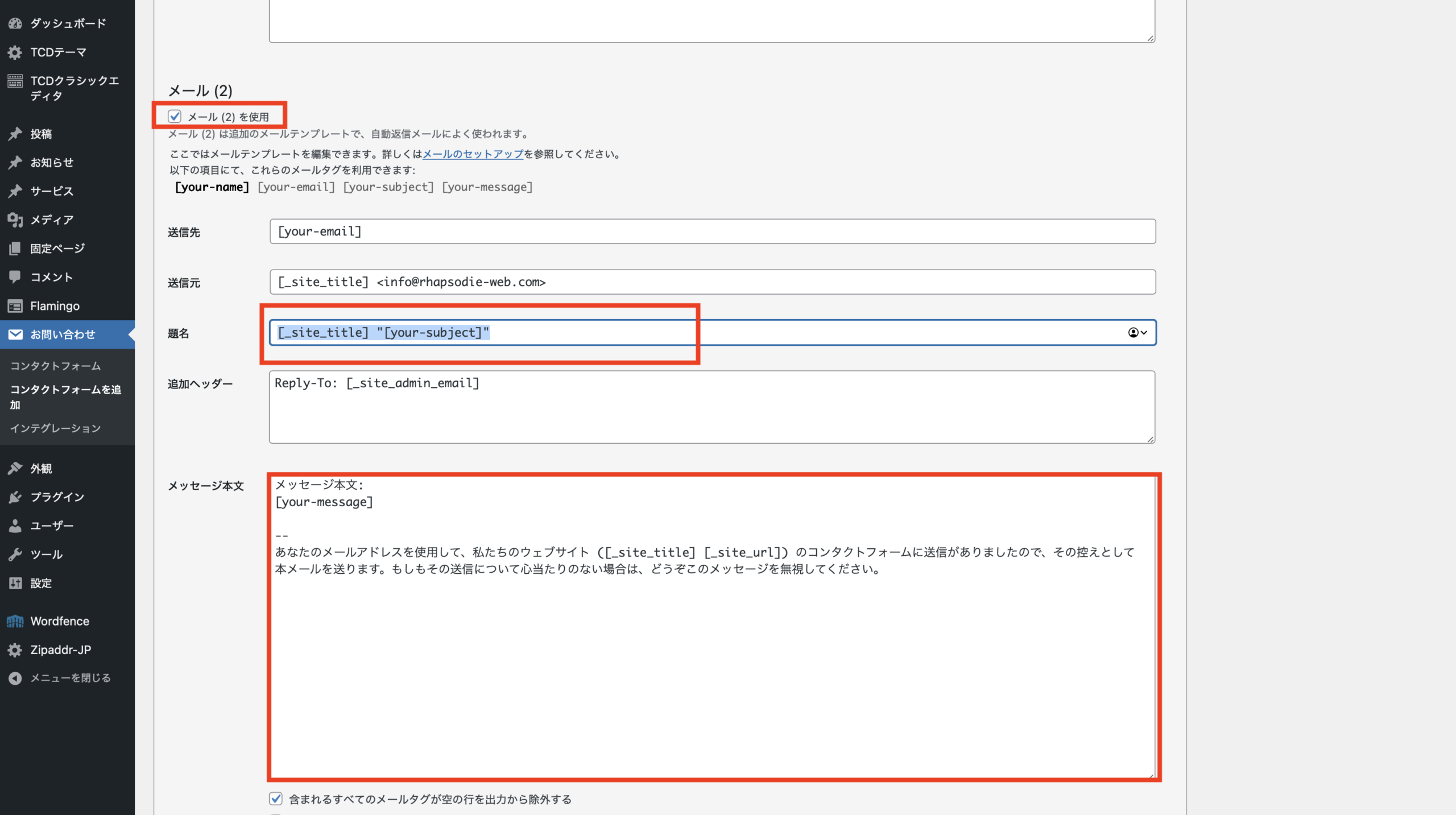This screenshot has width=1456, height=815.
Task: Click the プラグイン plug icon
Action: tap(15, 497)
